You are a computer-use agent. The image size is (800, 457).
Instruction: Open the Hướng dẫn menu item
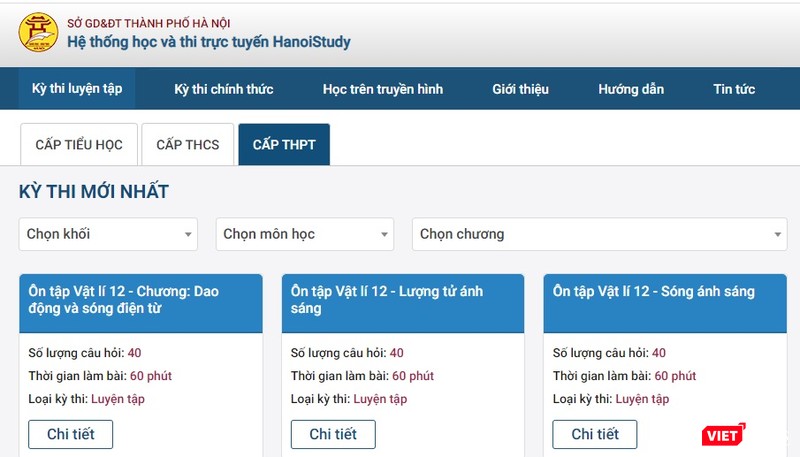(631, 89)
